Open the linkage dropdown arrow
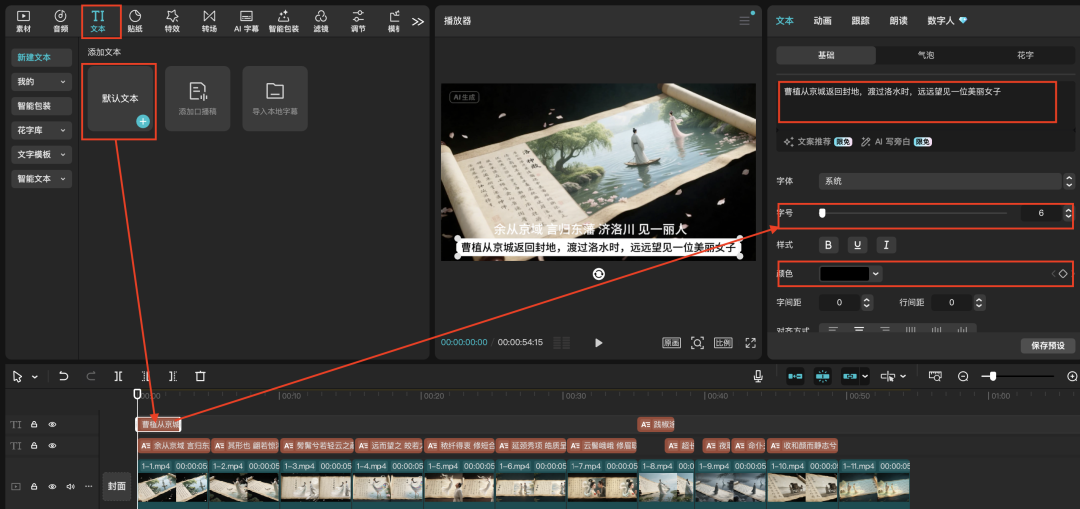The height and width of the screenshot is (509, 1080). click(864, 377)
